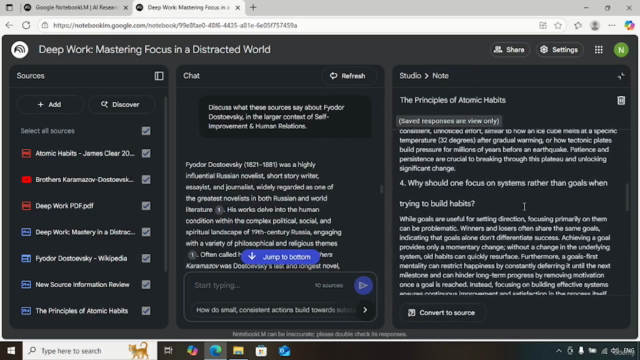The width and height of the screenshot is (640, 360).
Task: Open the Copilot sidebar icon
Action: tap(629, 25)
